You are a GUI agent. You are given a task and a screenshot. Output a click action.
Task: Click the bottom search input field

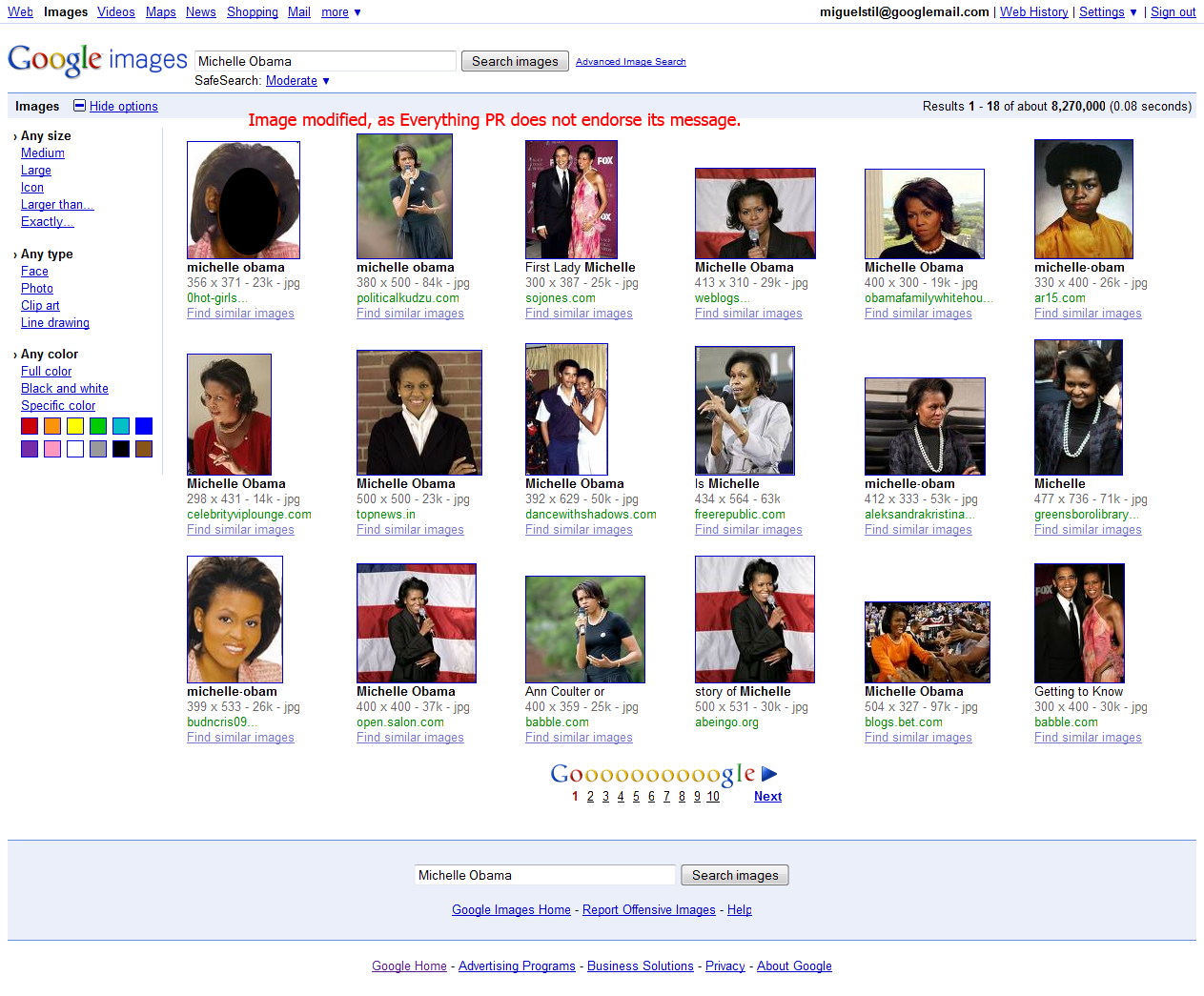545,875
